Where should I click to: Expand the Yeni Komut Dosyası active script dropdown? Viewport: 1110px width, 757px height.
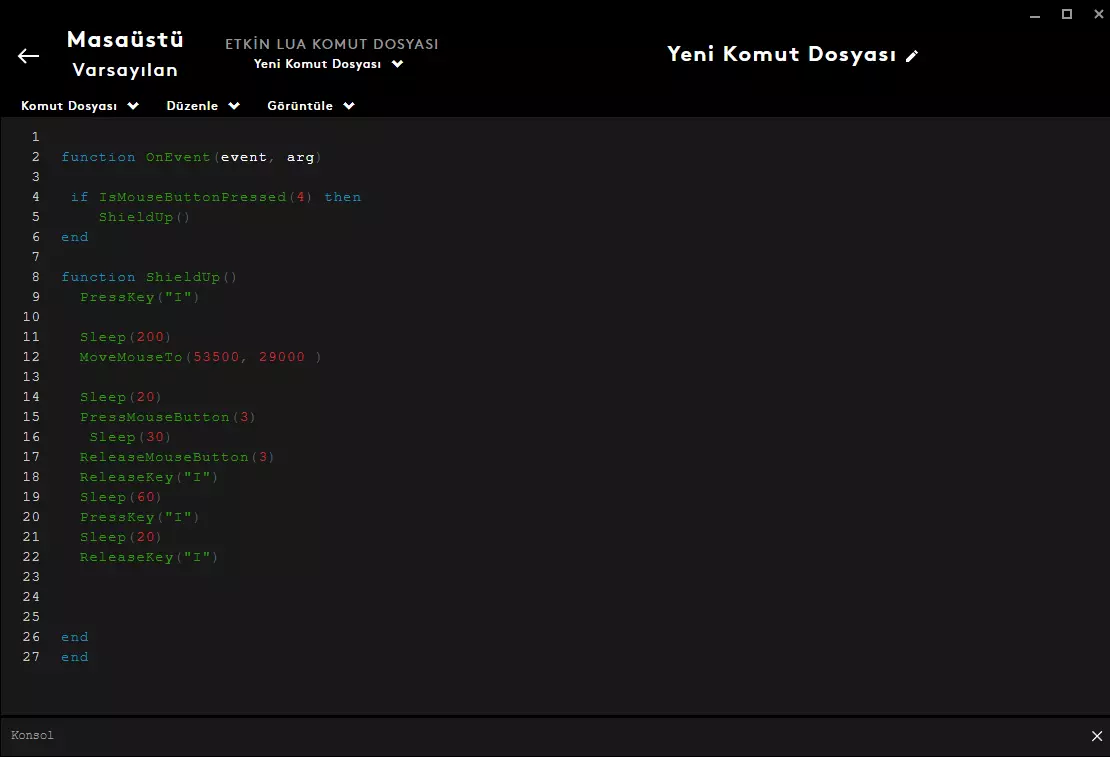coord(328,64)
